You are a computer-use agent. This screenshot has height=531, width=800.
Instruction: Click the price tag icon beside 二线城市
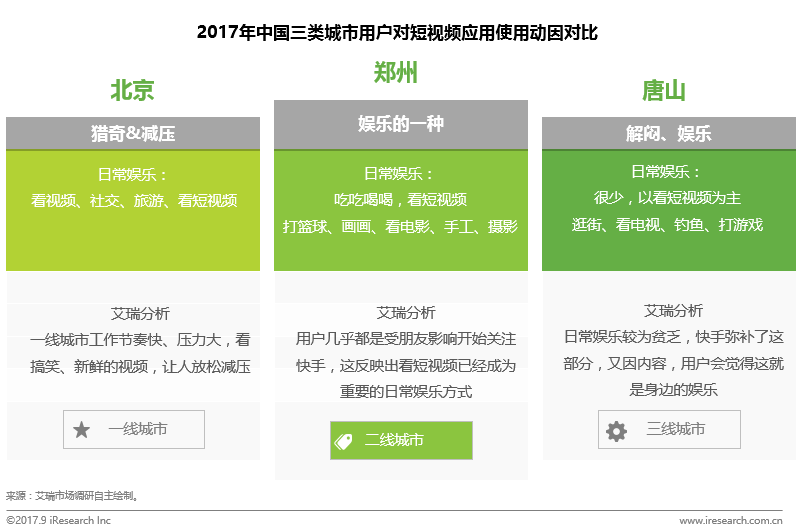[x=343, y=441]
